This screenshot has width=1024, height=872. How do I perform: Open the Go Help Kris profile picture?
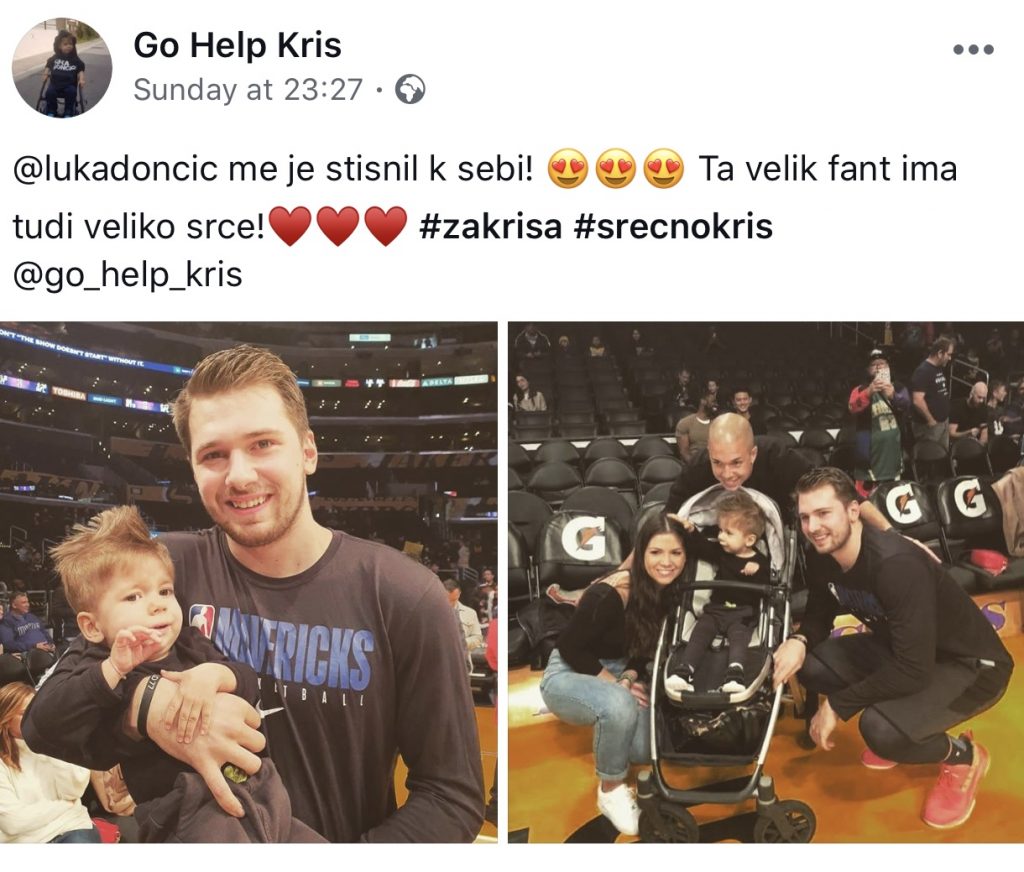click(x=62, y=67)
